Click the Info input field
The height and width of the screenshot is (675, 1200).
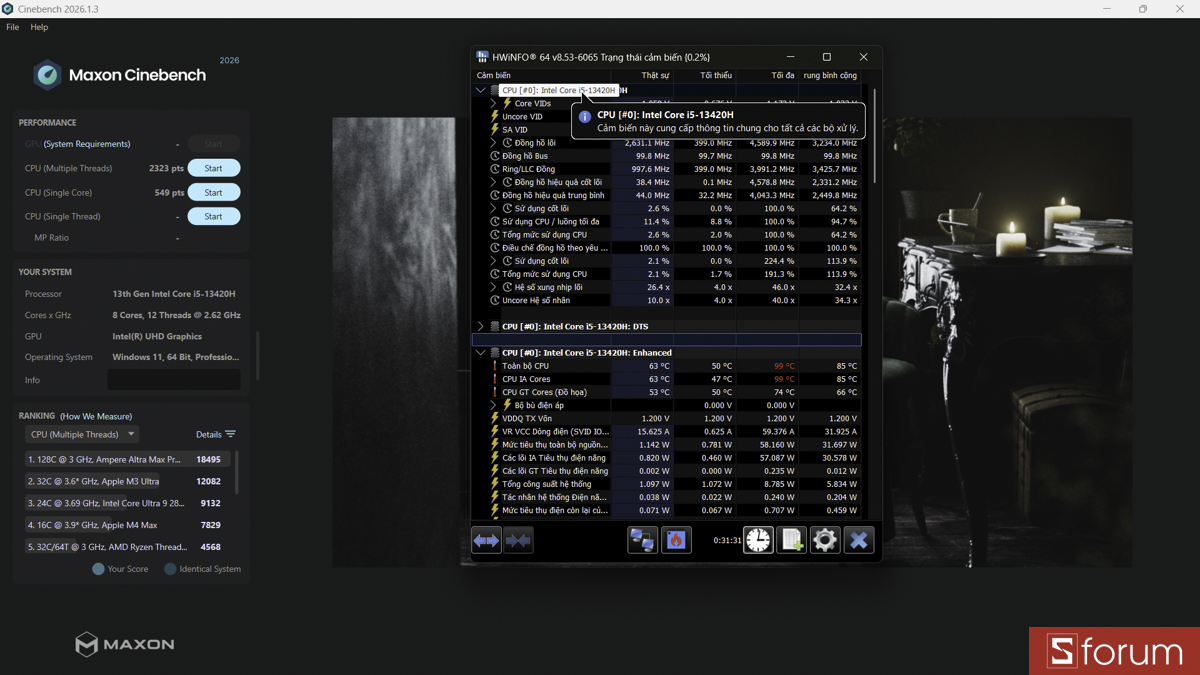(x=174, y=380)
